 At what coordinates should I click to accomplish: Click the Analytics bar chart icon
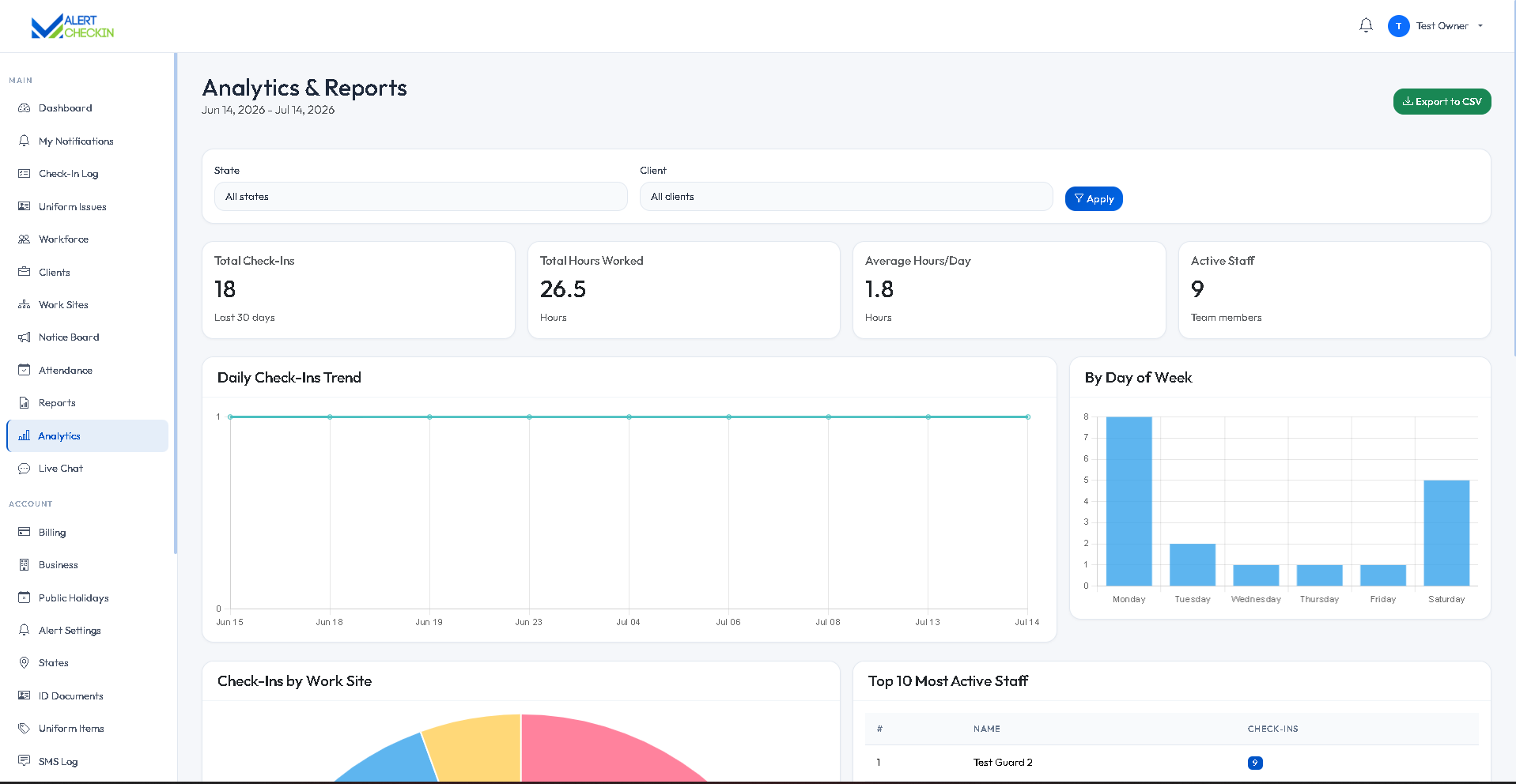pos(25,435)
